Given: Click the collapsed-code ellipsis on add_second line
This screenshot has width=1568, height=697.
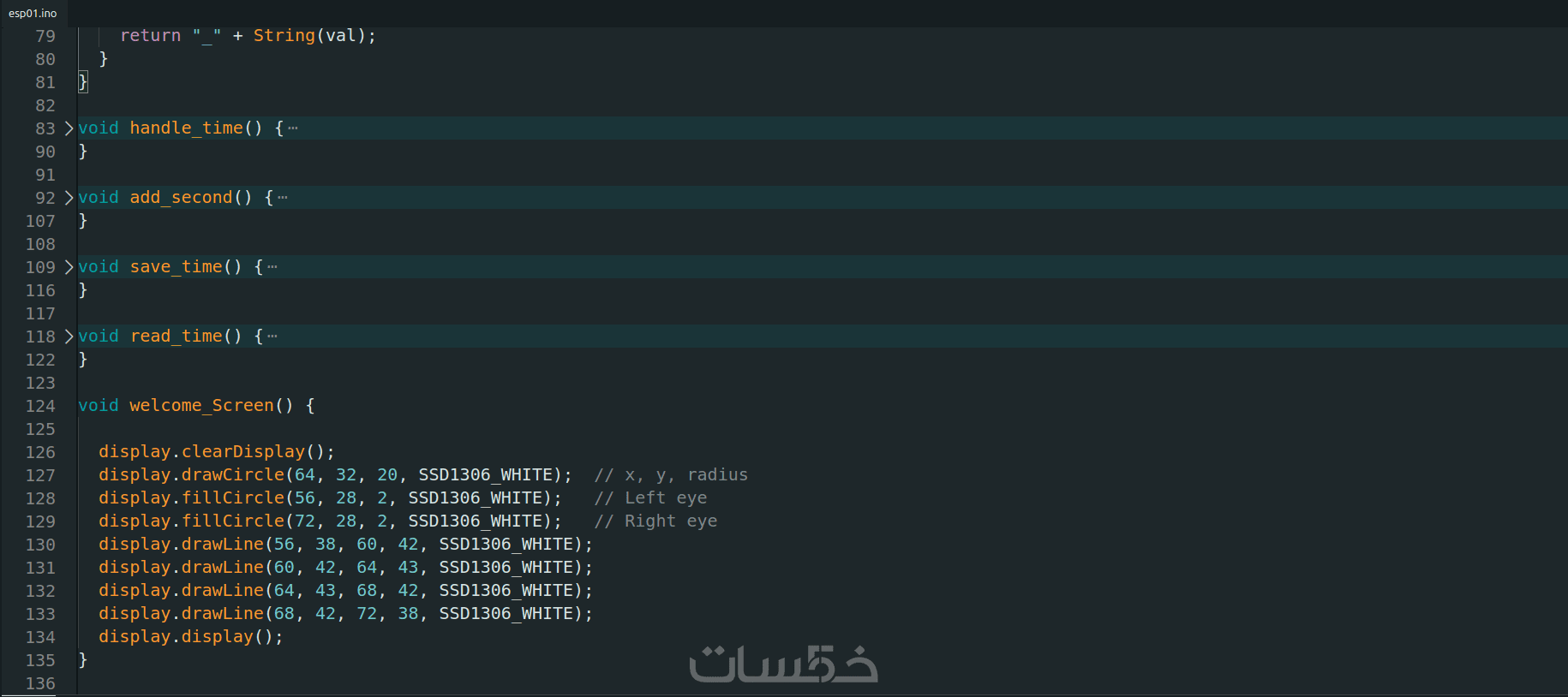Looking at the screenshot, I should click(x=283, y=198).
